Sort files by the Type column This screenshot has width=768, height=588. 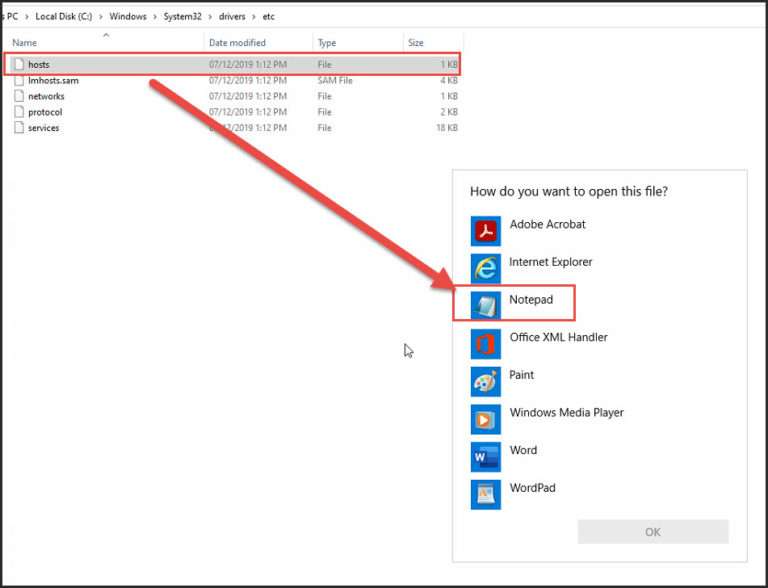[x=327, y=43]
